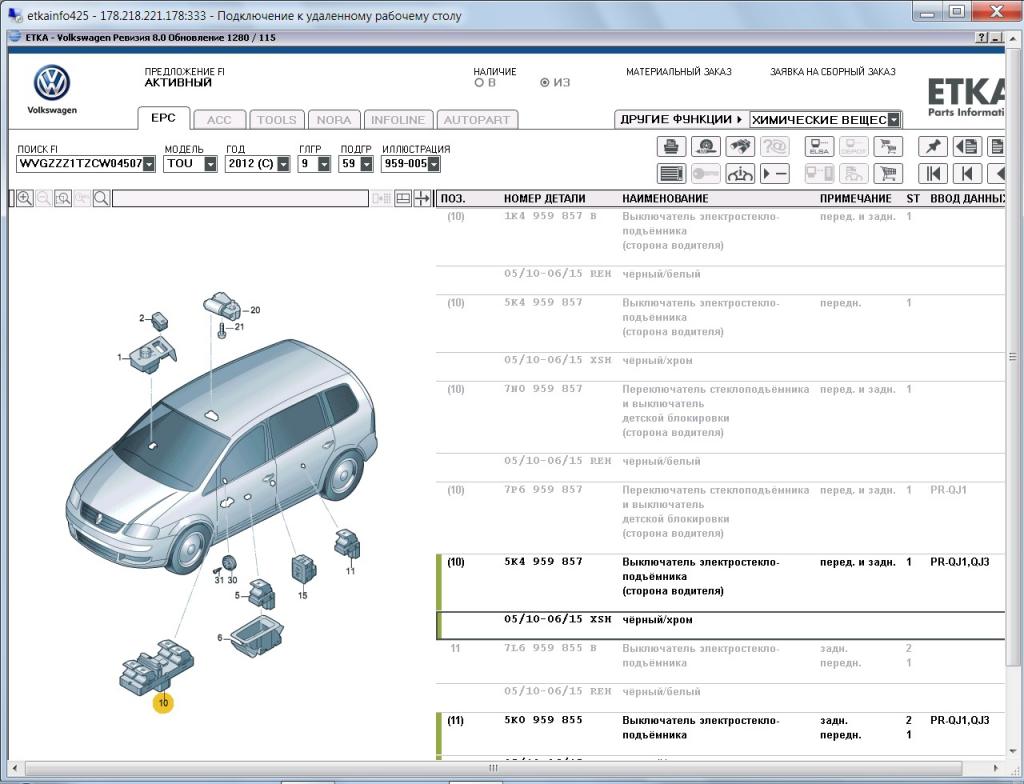Click callout 15 in the illustration
This screenshot has height=784, width=1024.
click(x=302, y=595)
